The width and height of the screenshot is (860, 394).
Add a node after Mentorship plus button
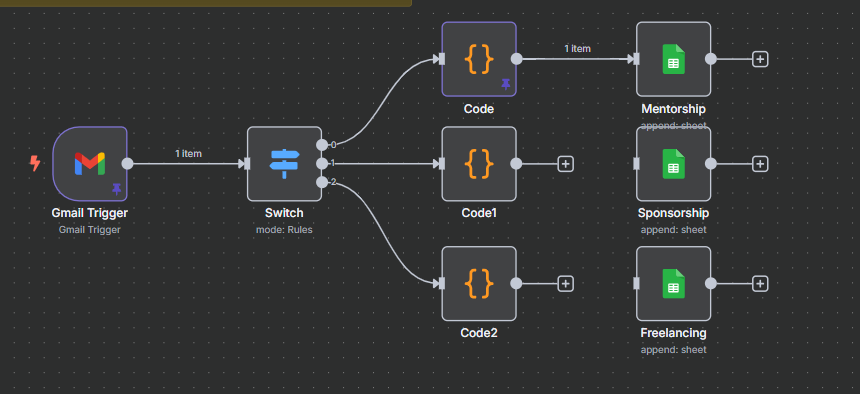[x=760, y=59]
